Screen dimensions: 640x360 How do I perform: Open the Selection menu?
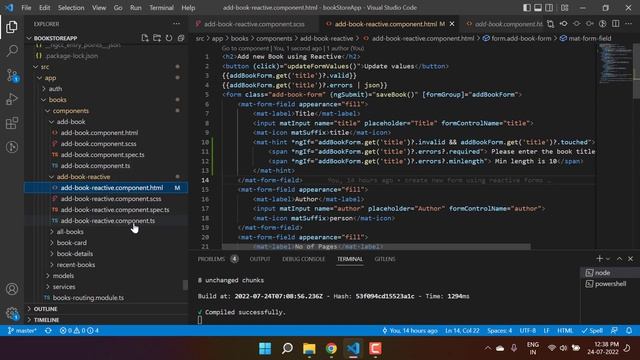[x=71, y=7]
